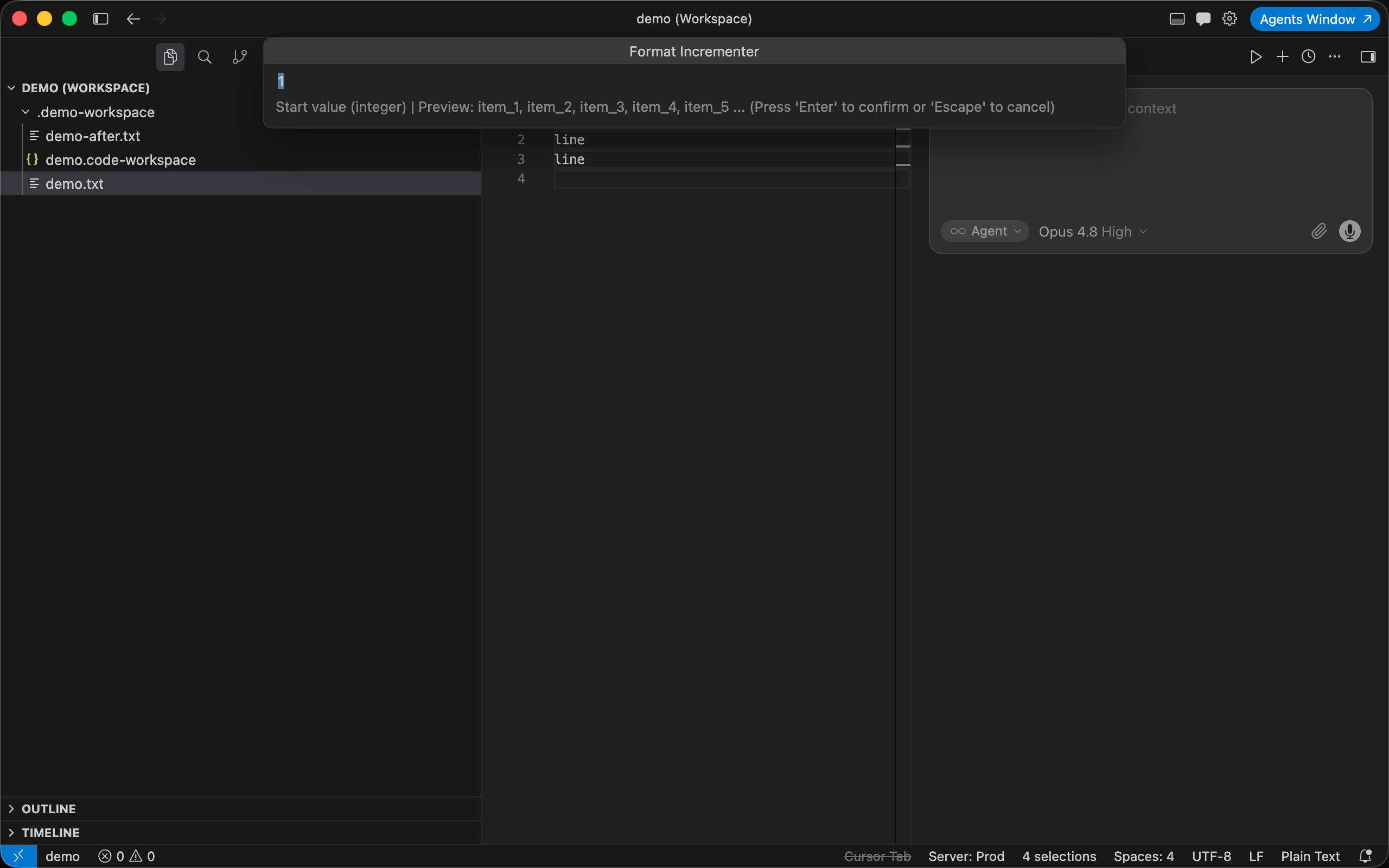Viewport: 1389px width, 868px height.
Task: Change the LF line ending setting
Action: click(1257, 856)
